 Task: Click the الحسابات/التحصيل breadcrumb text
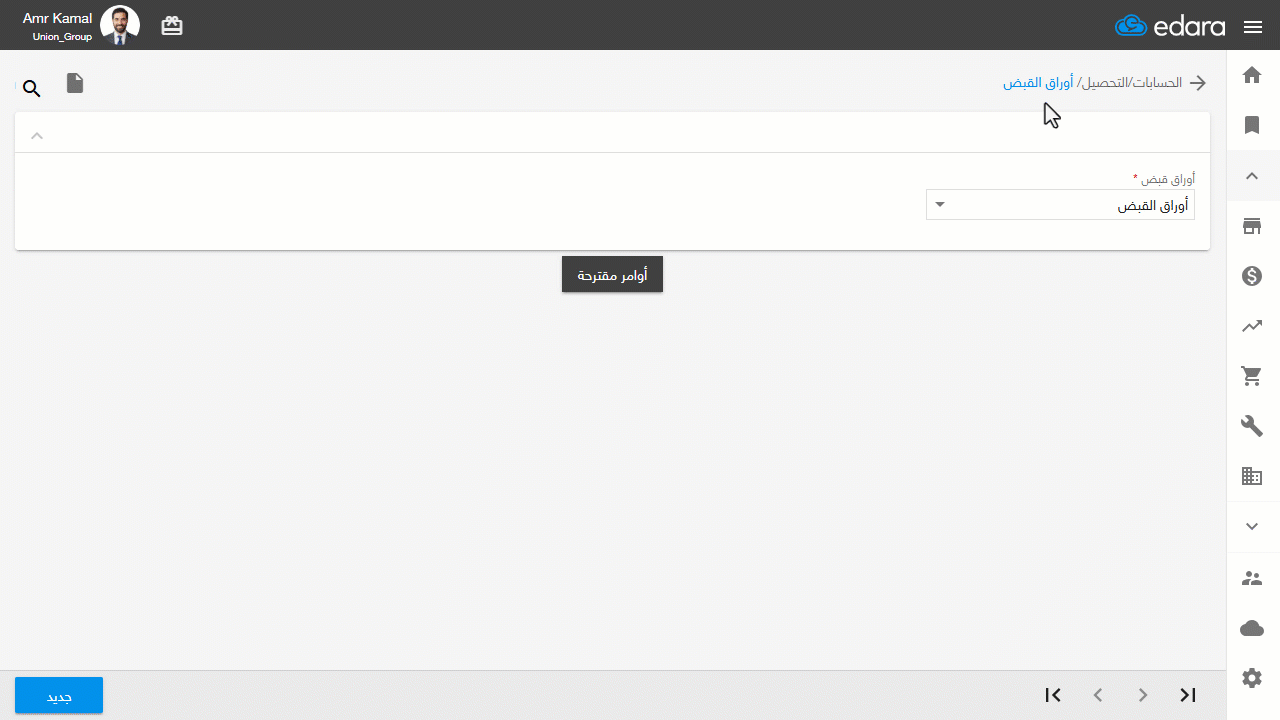pyautogui.click(x=1131, y=83)
